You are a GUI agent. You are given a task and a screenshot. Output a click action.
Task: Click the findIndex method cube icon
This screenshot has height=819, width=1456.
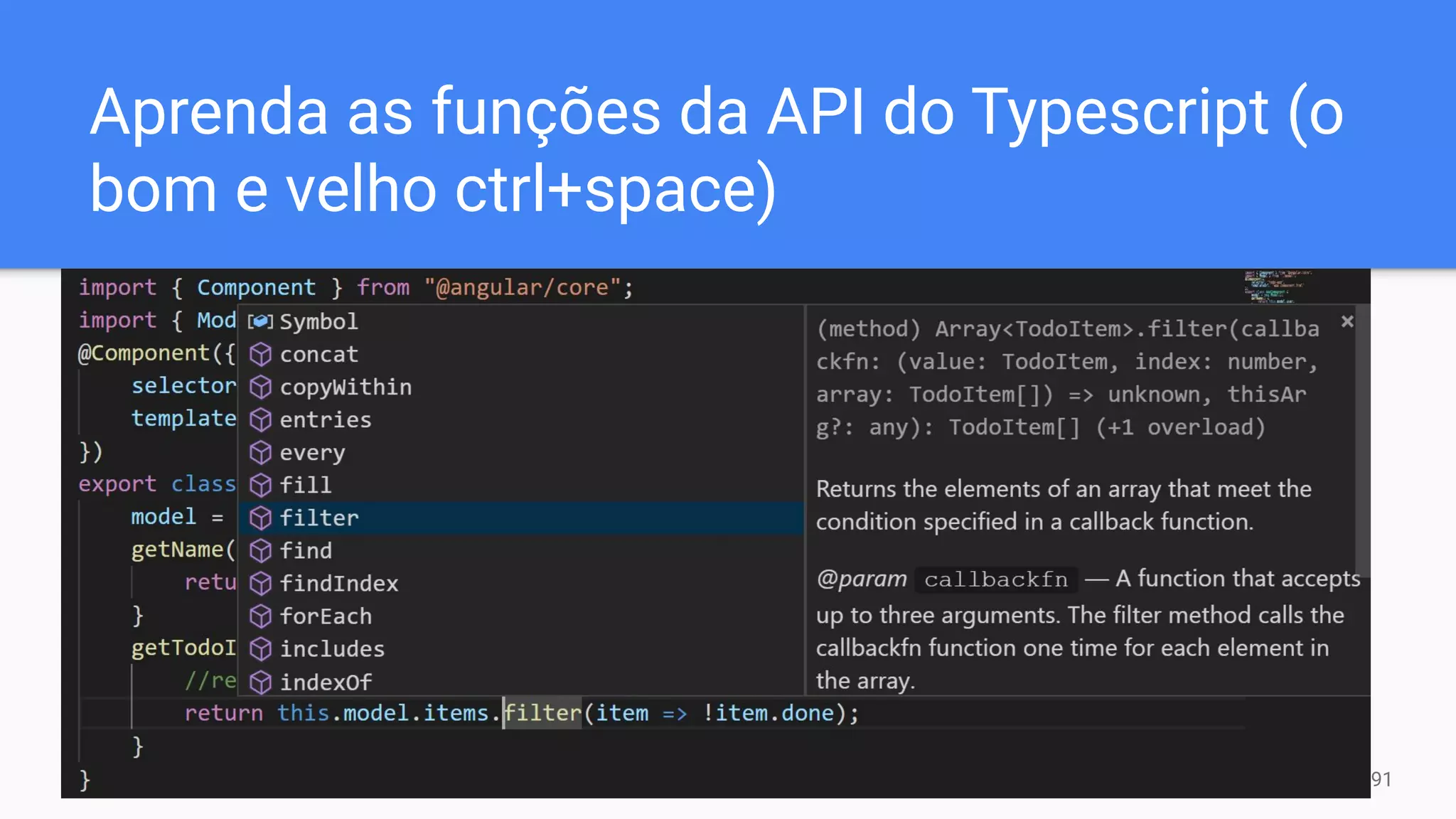click(x=261, y=583)
